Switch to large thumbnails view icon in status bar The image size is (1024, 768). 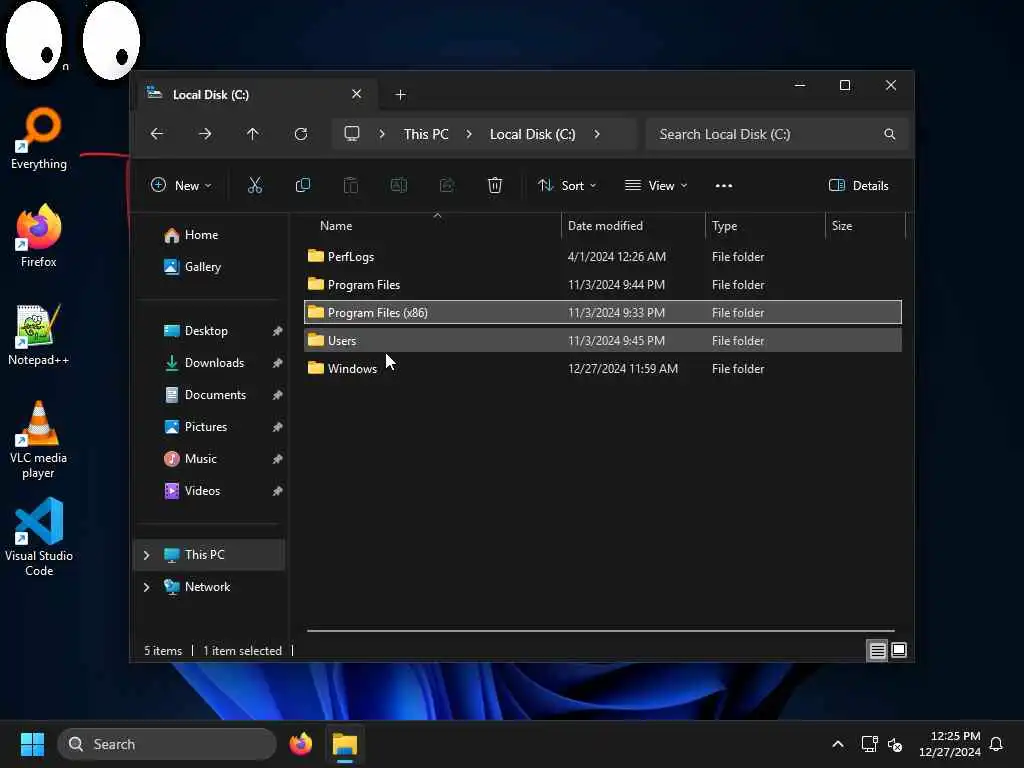[899, 650]
